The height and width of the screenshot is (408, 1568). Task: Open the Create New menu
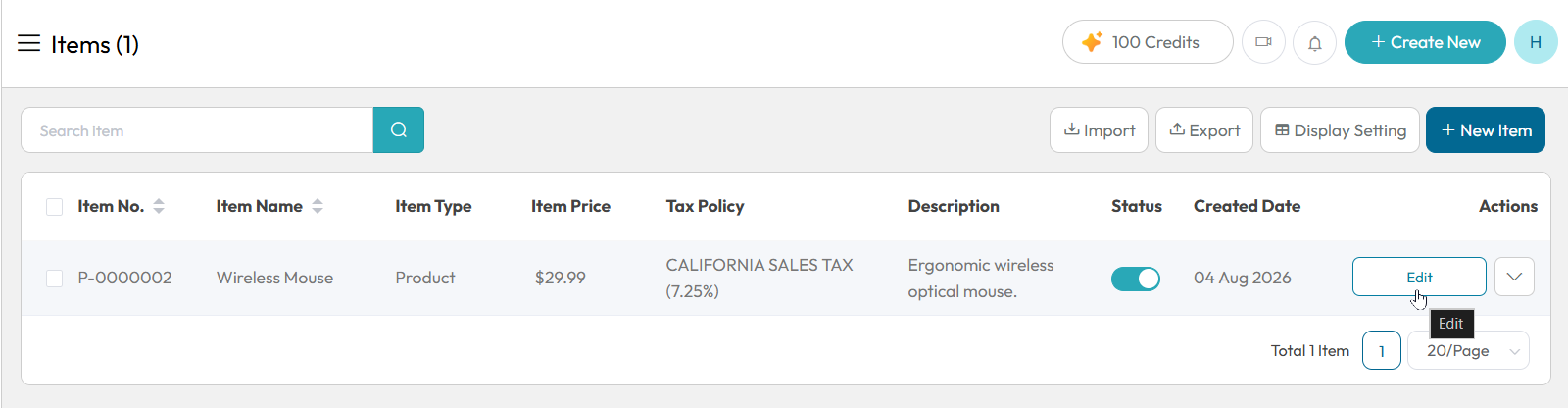1425,42
